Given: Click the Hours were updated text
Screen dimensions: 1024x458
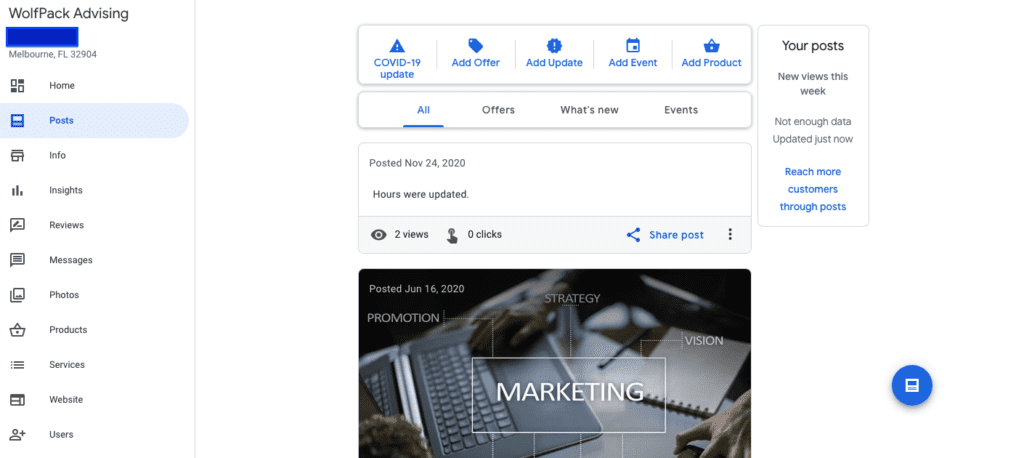Looking at the screenshot, I should pyautogui.click(x=421, y=194).
